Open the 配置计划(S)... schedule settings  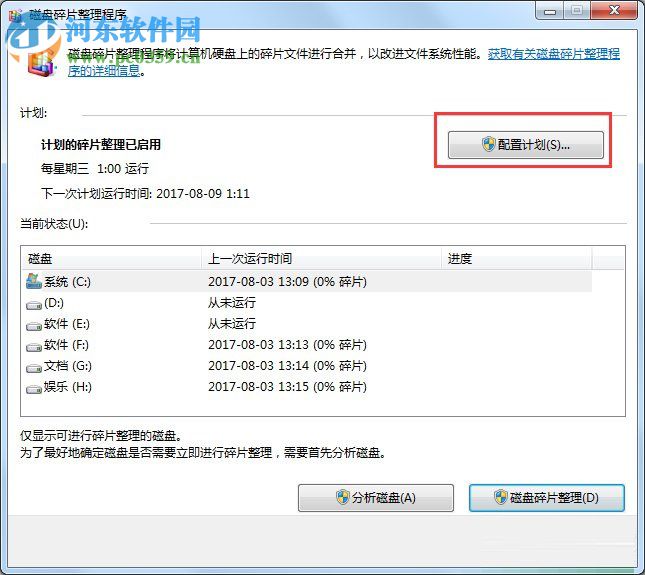click(526, 145)
